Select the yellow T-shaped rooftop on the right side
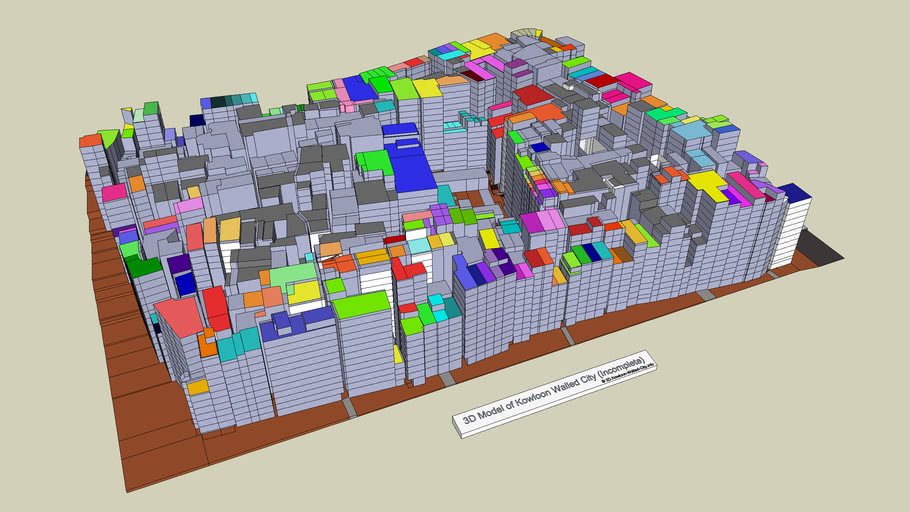 point(706,183)
